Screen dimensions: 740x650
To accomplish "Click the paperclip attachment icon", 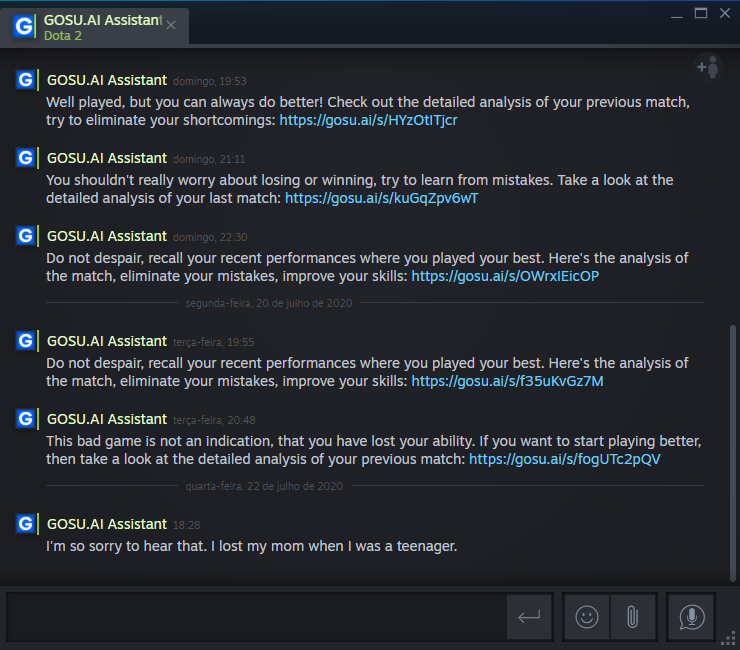I will pyautogui.click(x=632, y=617).
